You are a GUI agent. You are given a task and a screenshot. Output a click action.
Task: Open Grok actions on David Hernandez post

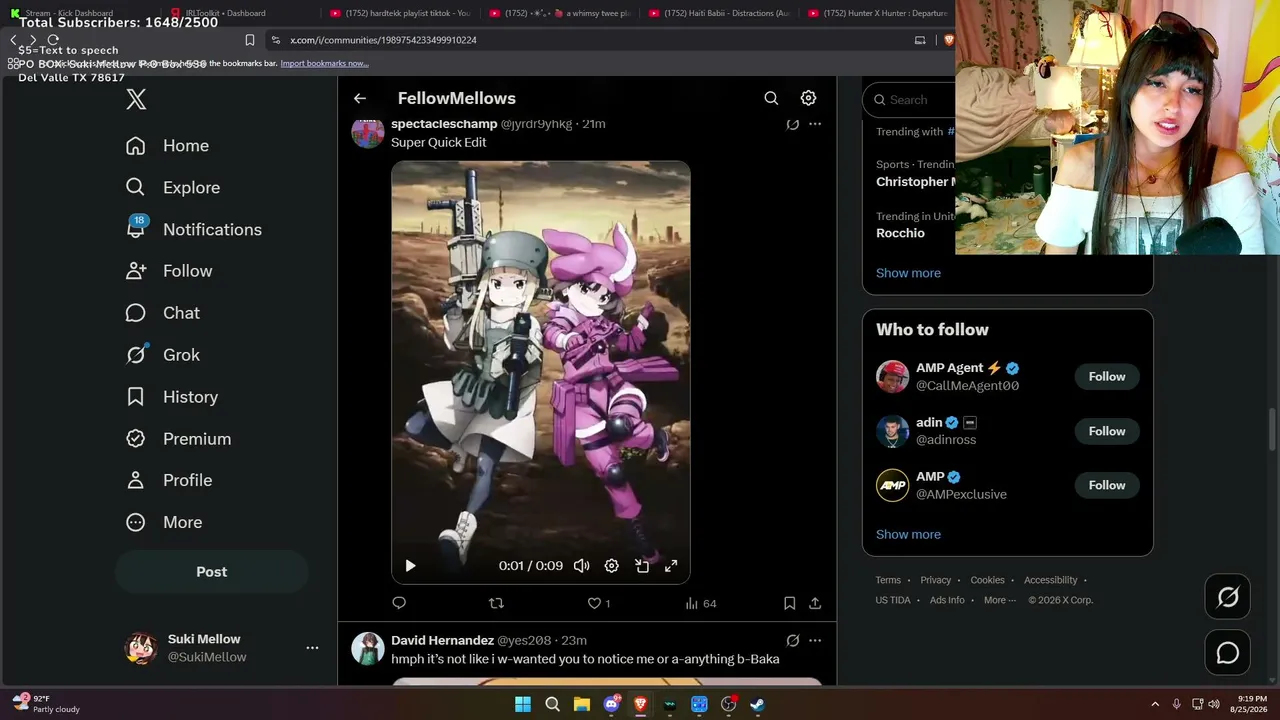point(792,640)
